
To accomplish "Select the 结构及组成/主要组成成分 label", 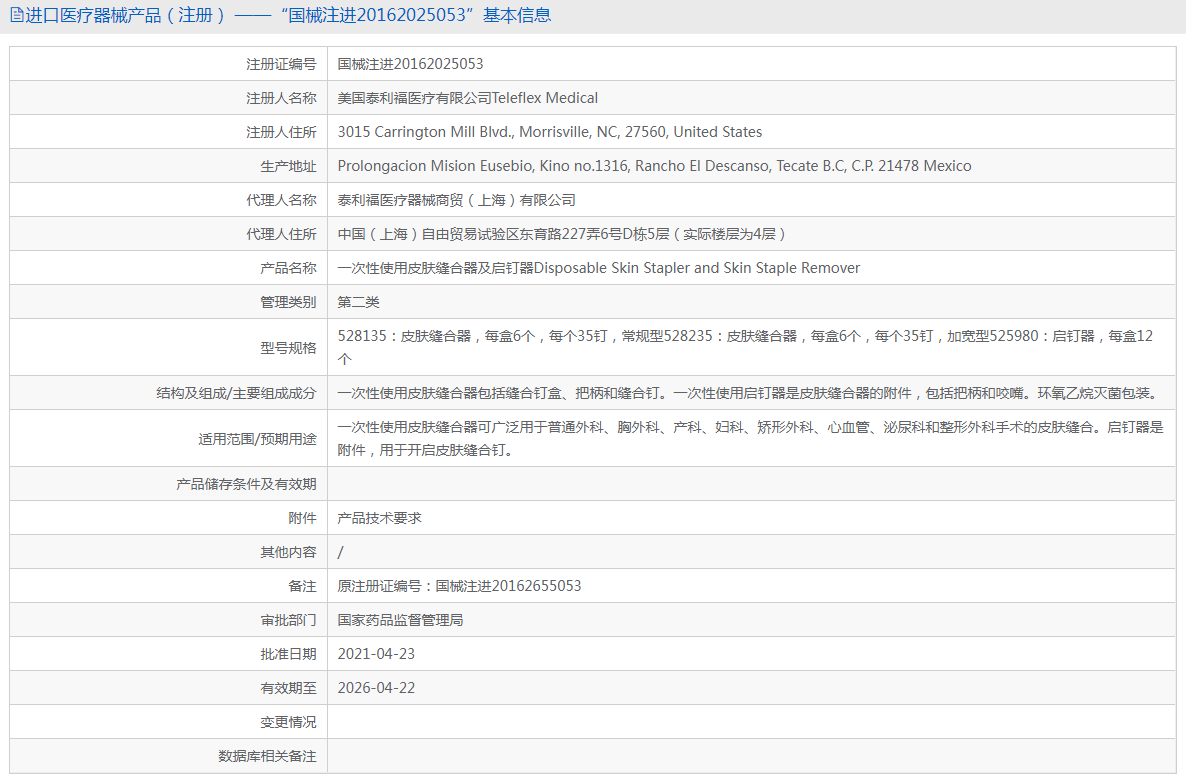I will pyautogui.click(x=236, y=393).
